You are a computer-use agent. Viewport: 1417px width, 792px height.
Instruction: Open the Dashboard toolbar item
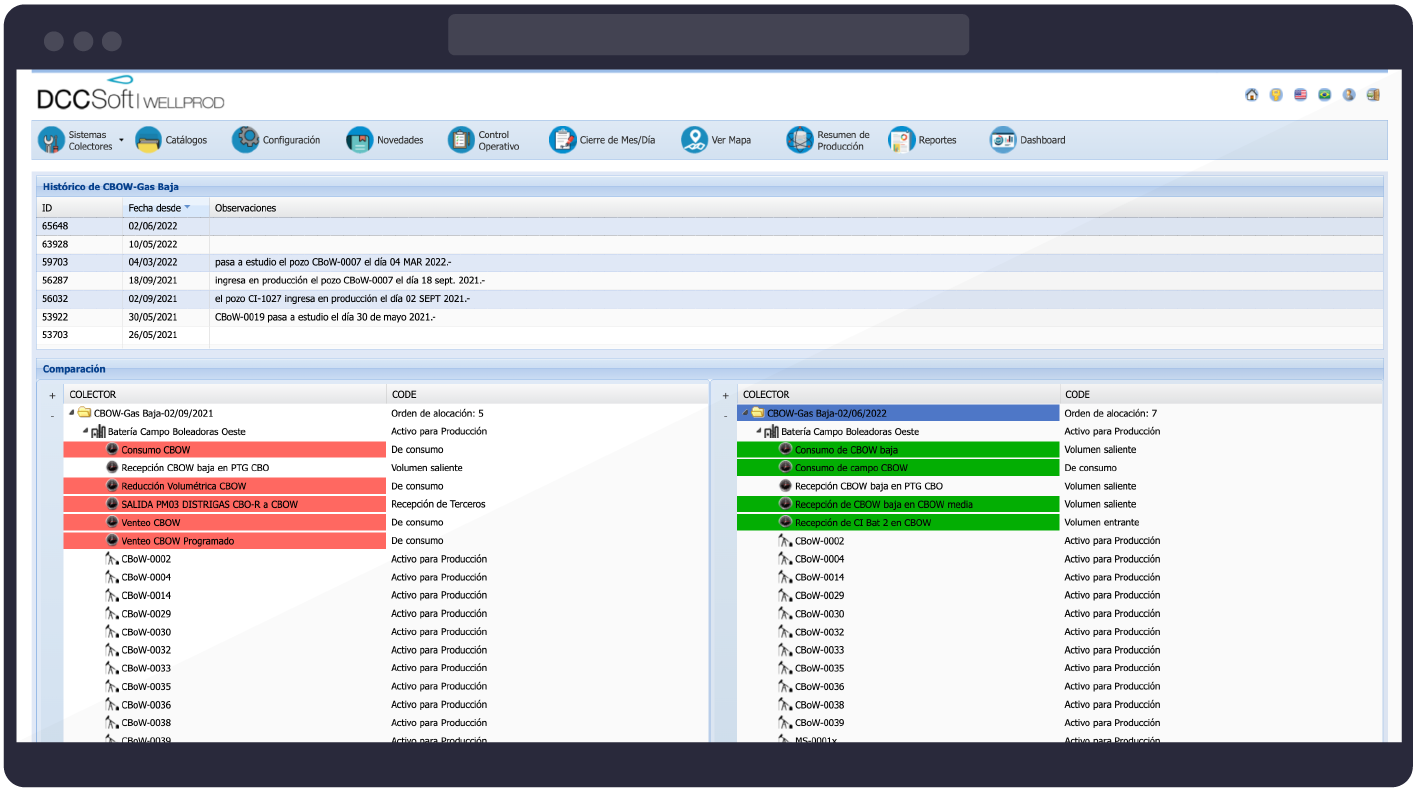pos(1028,141)
